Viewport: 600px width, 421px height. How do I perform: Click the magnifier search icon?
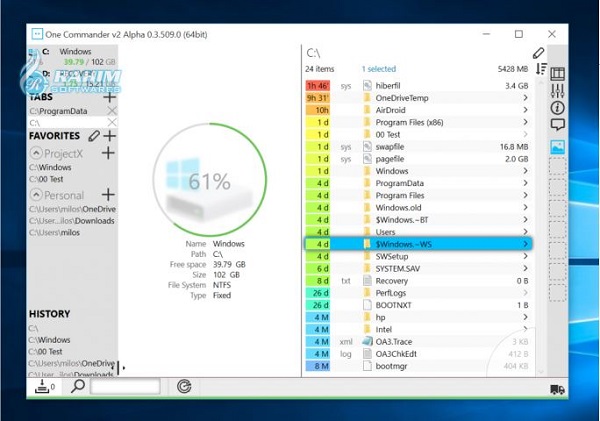coord(78,386)
